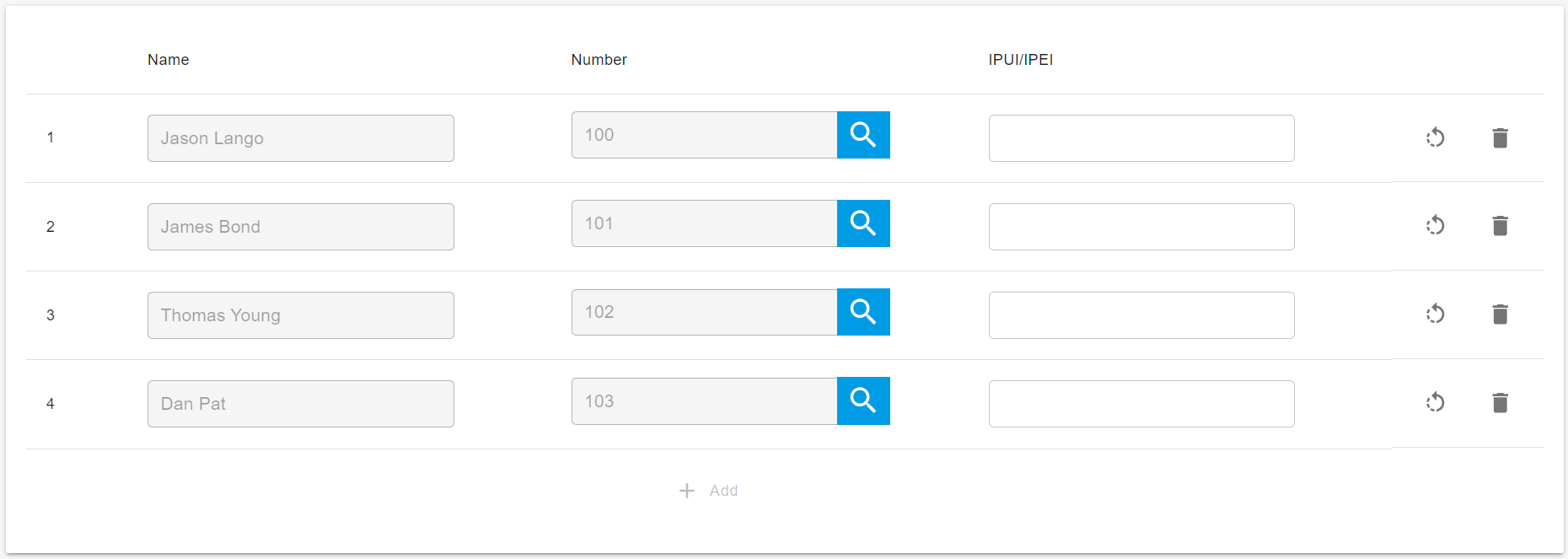The width and height of the screenshot is (1568, 559).
Task: Select the IPUI/IPEI box for Thomas Young
Action: coord(1141,315)
